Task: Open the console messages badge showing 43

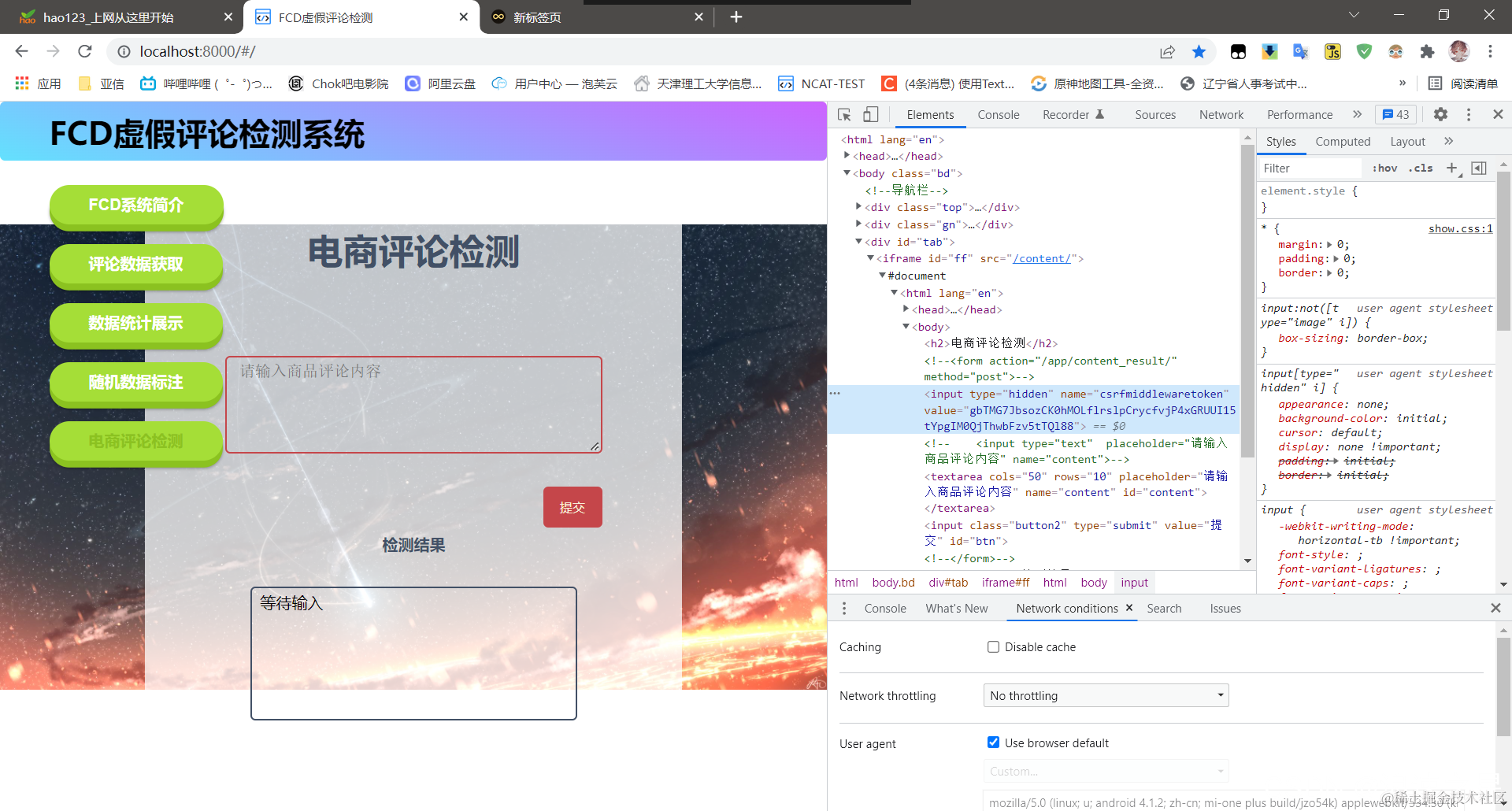Action: pyautogui.click(x=1395, y=114)
